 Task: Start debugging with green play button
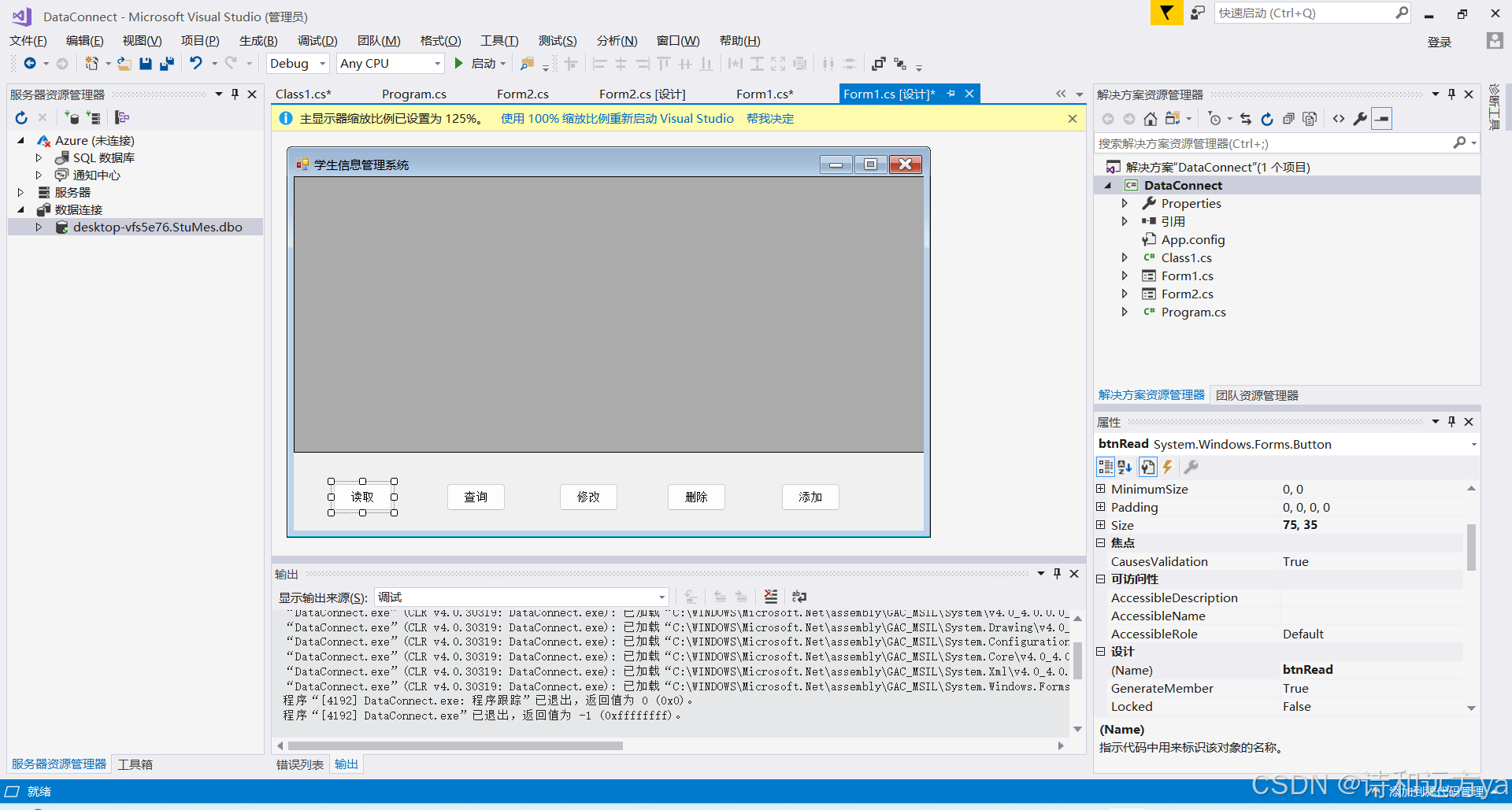(458, 64)
